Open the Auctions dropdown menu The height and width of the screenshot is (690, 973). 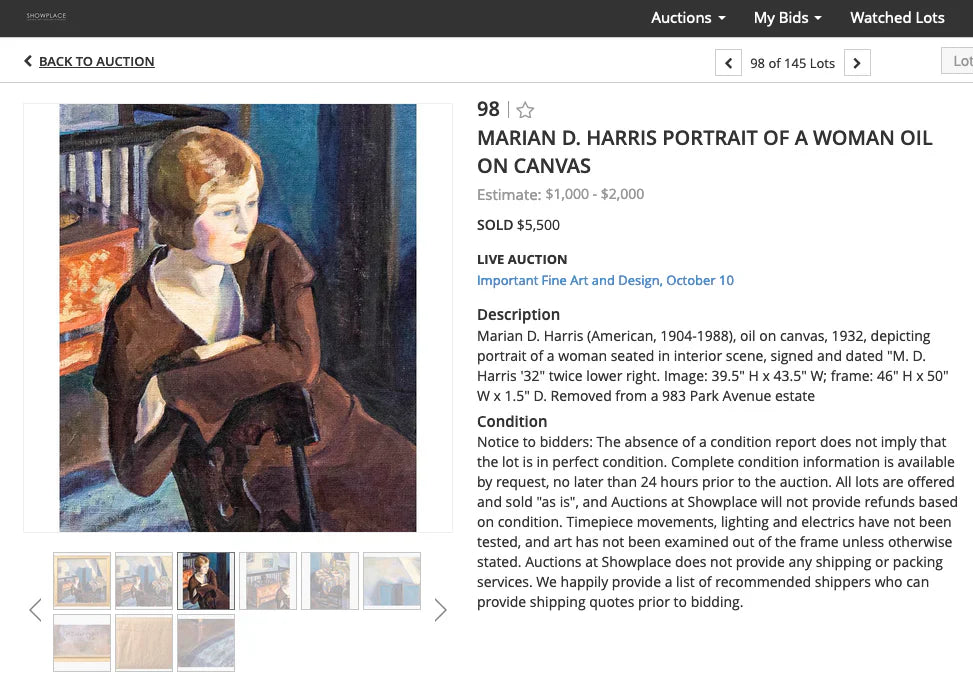tap(687, 18)
